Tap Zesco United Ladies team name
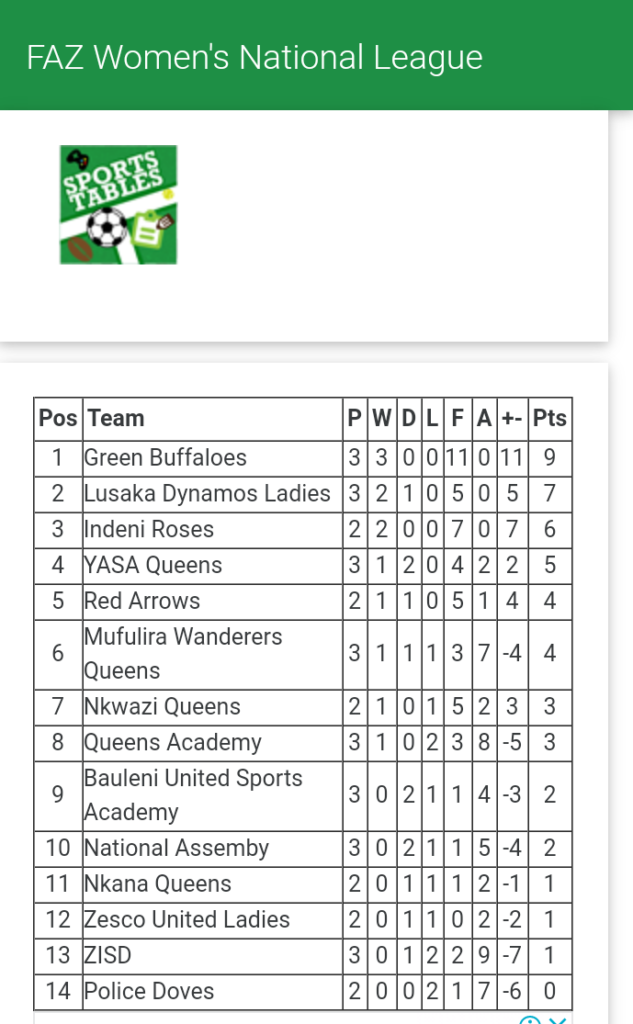633x1024 pixels. click(x=187, y=920)
